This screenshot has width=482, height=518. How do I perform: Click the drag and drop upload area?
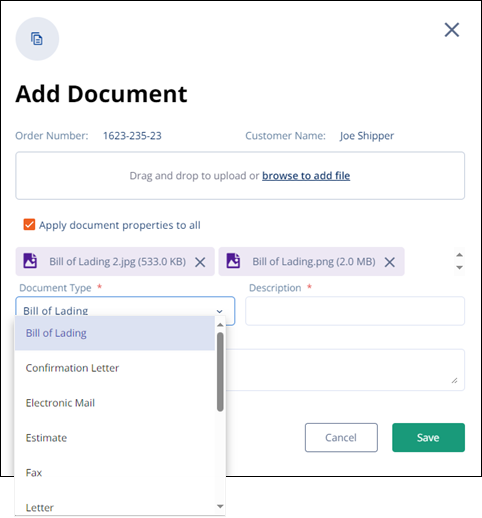[x=240, y=176]
